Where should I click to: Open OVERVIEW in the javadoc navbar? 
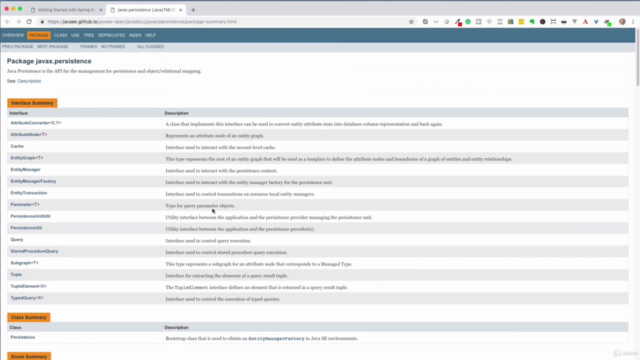pyautogui.click(x=13, y=35)
